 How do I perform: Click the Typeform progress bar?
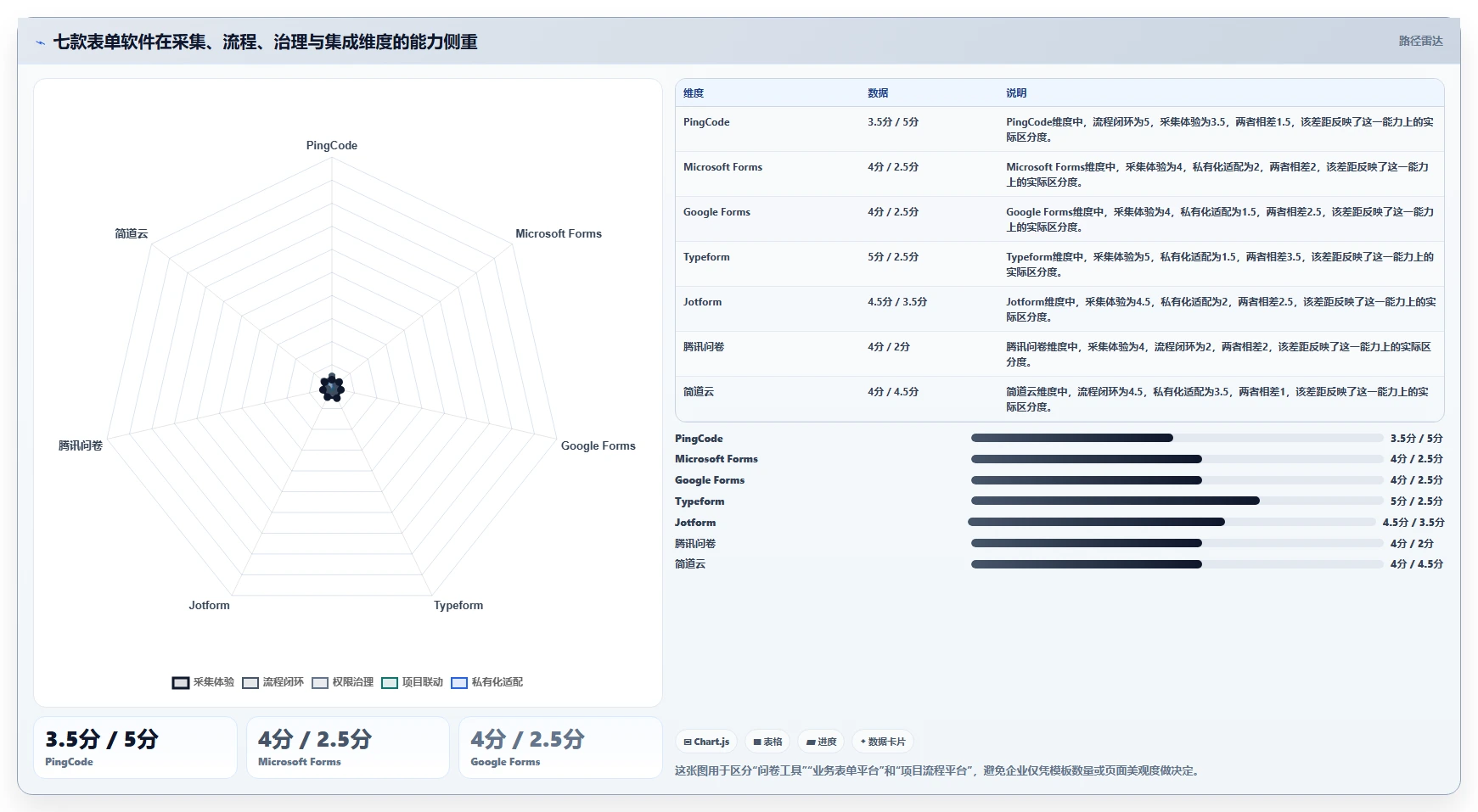[1177, 501]
